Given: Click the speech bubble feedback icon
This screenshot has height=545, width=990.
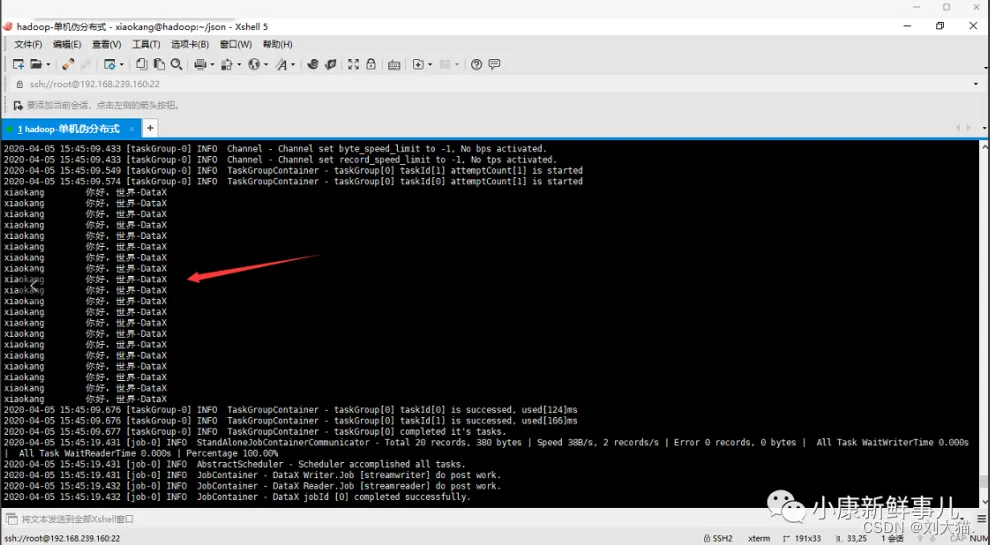Looking at the screenshot, I should coord(494,64).
